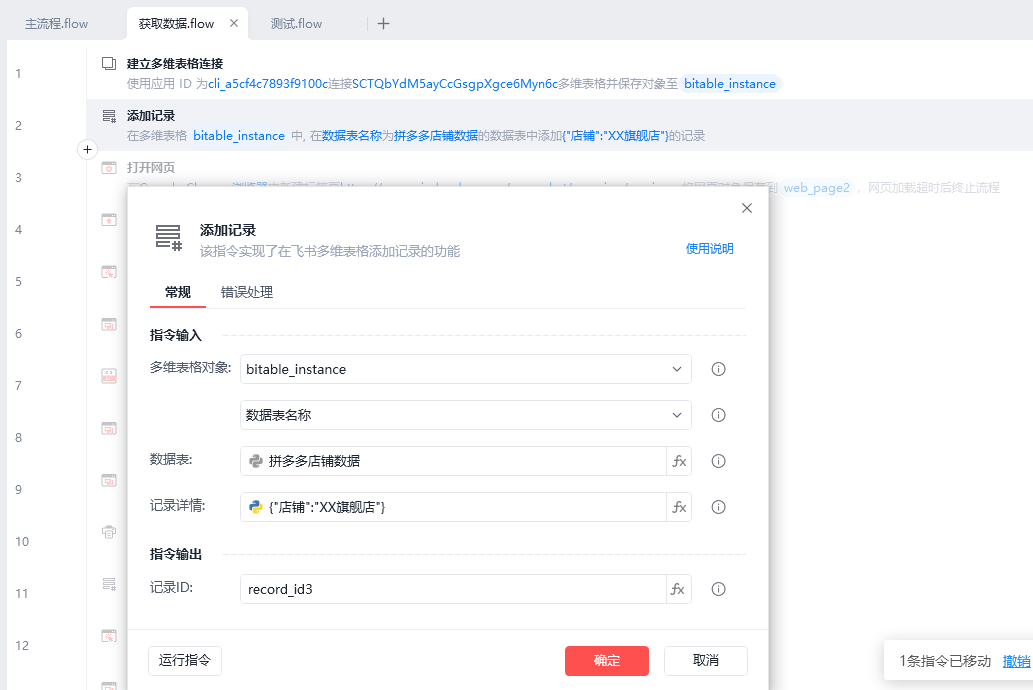Screen dimensions: 1033x690
Task: Add a new flow tab with plus
Action: point(383,24)
